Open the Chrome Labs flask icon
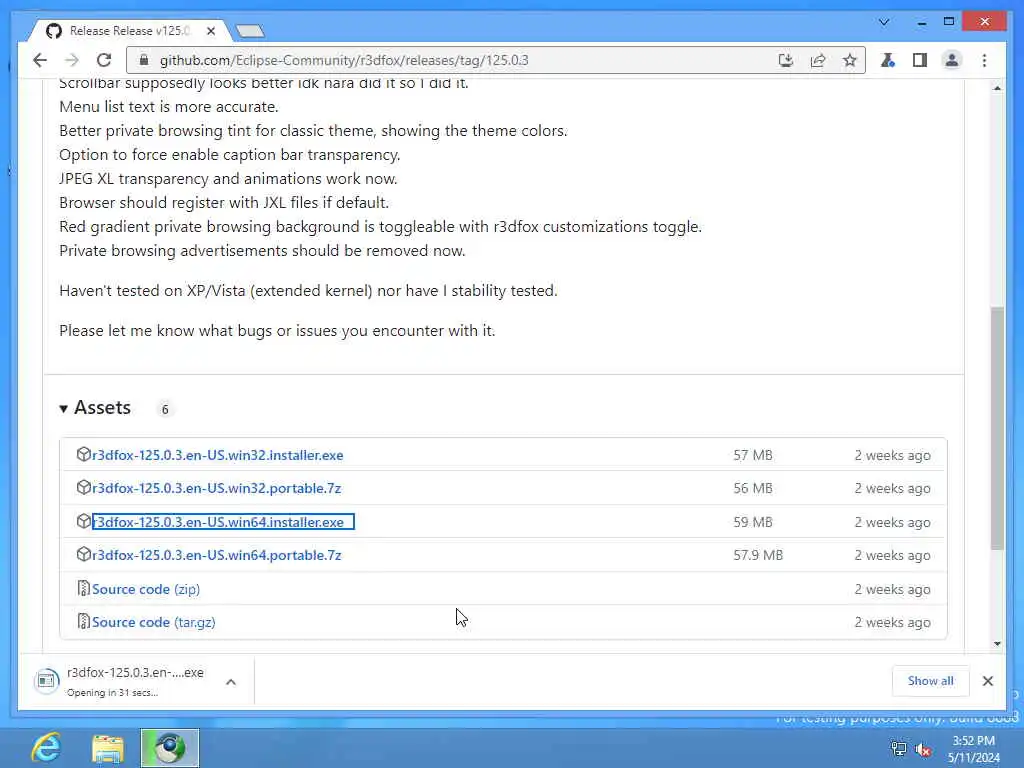The width and height of the screenshot is (1024, 768). (888, 60)
